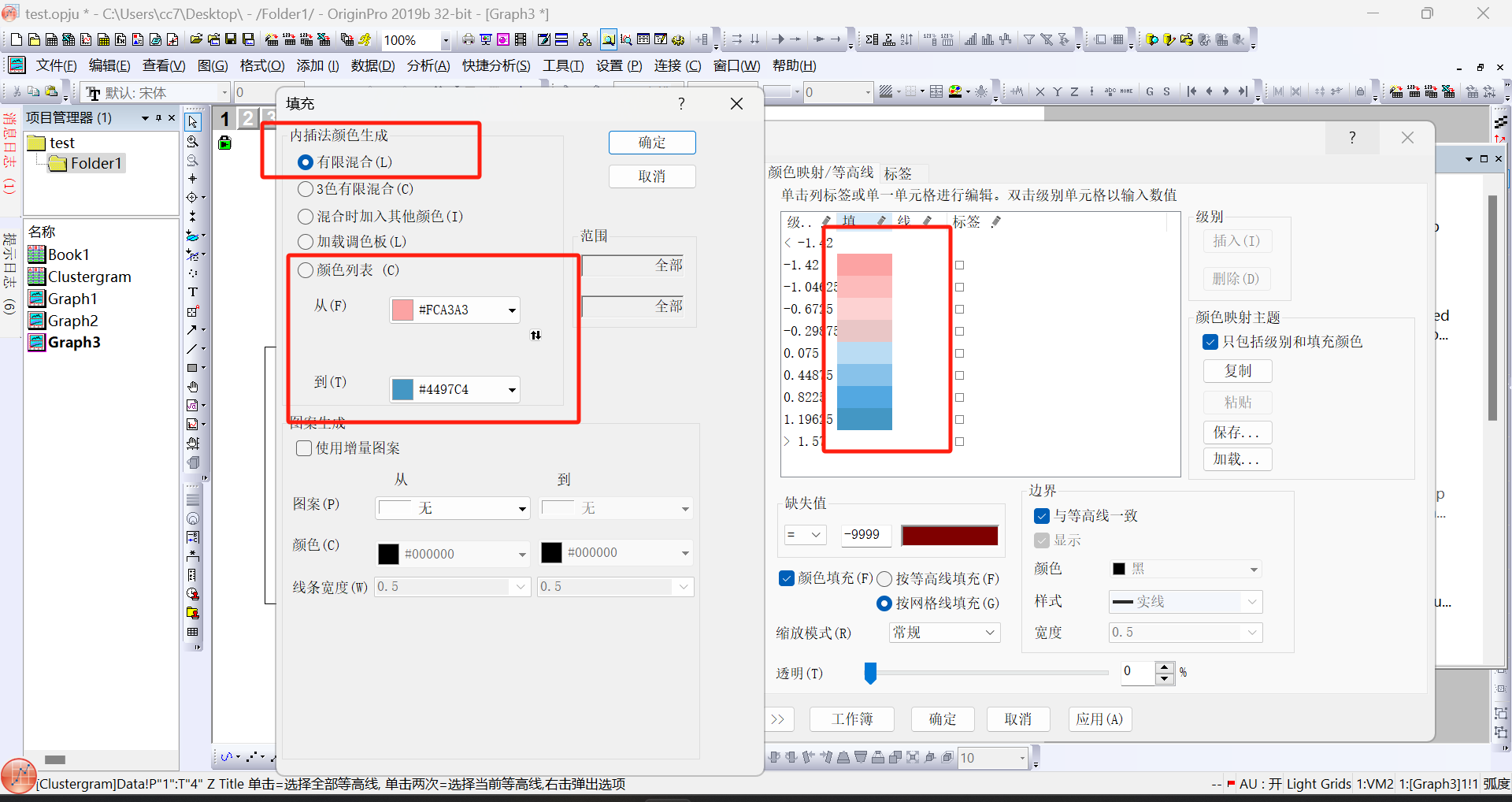Click the 应用(A) button
1512x802 pixels.
1099,719
